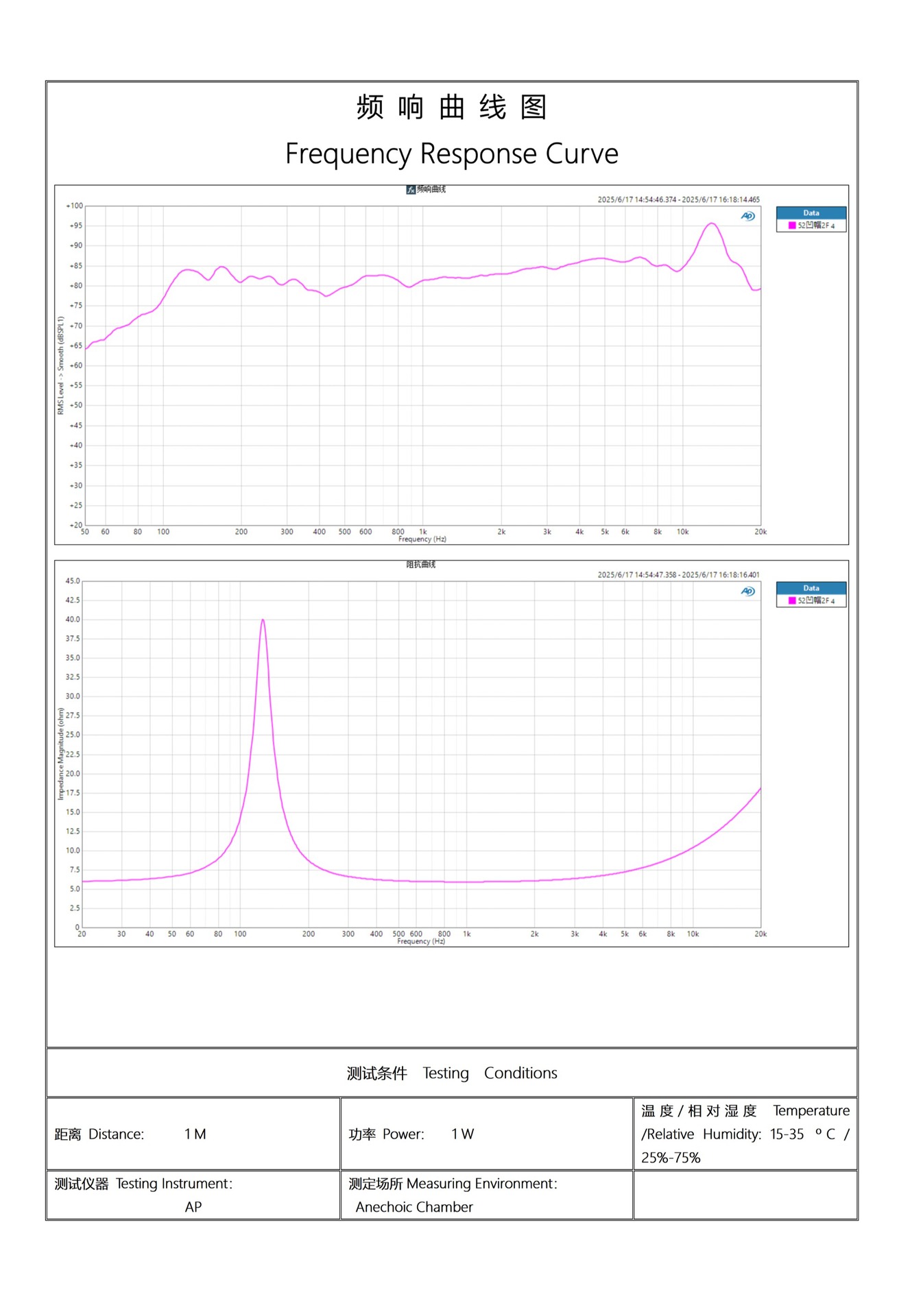The image size is (899, 1316).
Task: Select the magenta swatch in the impedance graph legend
Action: point(792,600)
